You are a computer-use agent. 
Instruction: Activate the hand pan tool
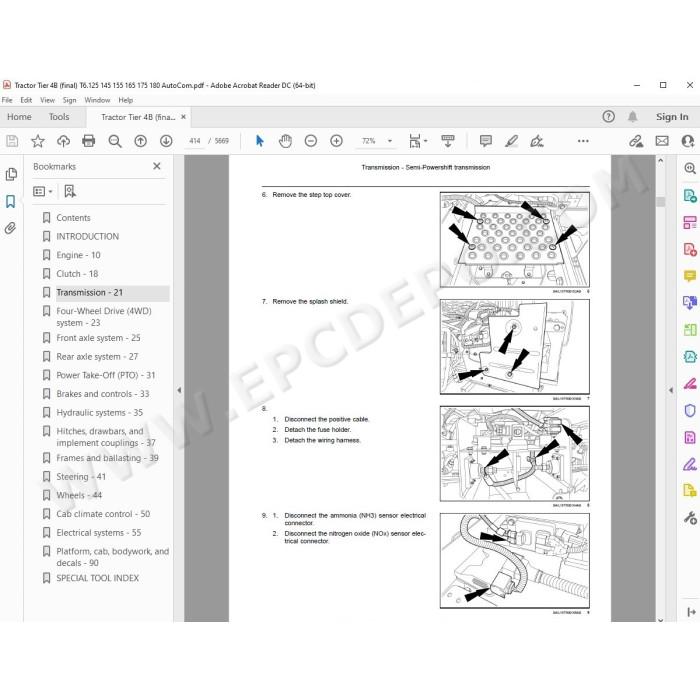coord(285,141)
